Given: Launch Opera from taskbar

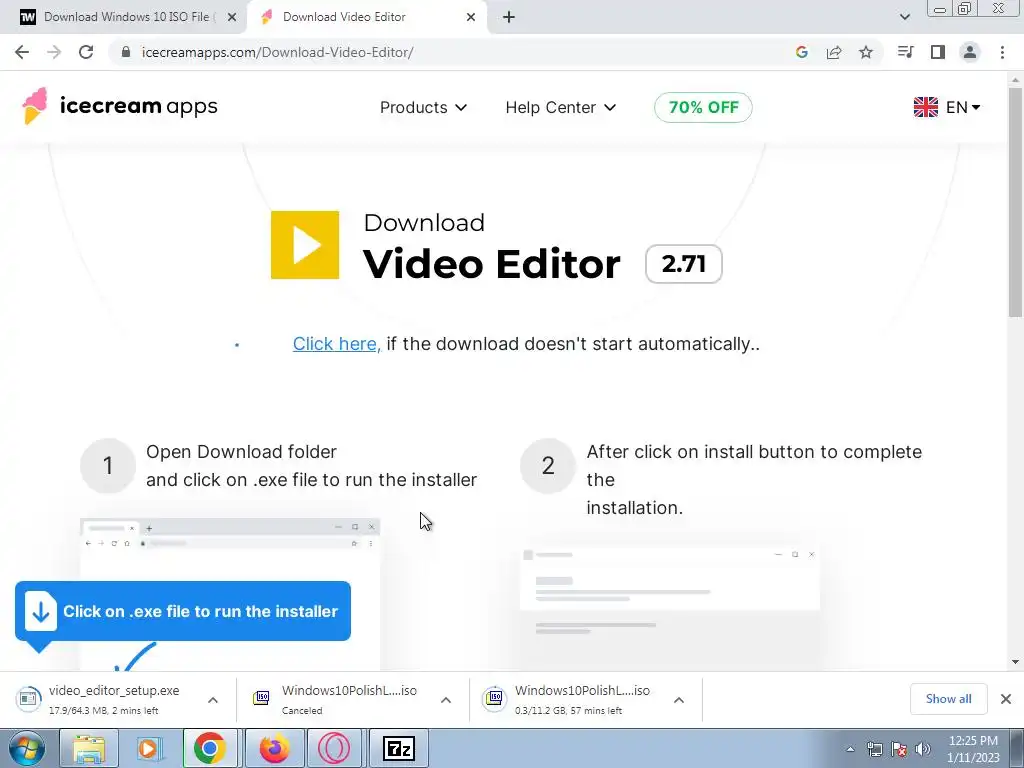Looking at the screenshot, I should [x=334, y=748].
